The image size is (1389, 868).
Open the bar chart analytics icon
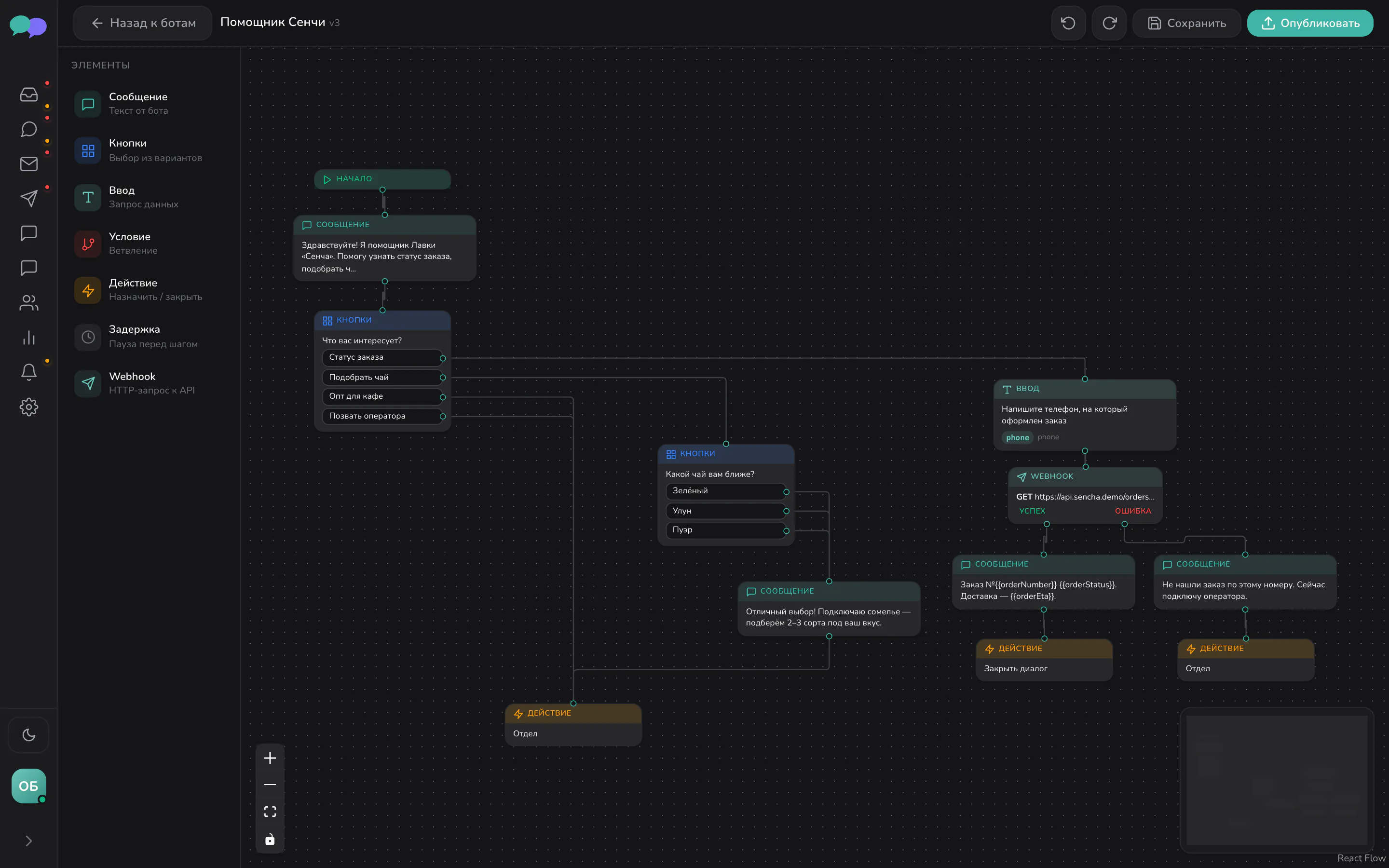tap(29, 338)
